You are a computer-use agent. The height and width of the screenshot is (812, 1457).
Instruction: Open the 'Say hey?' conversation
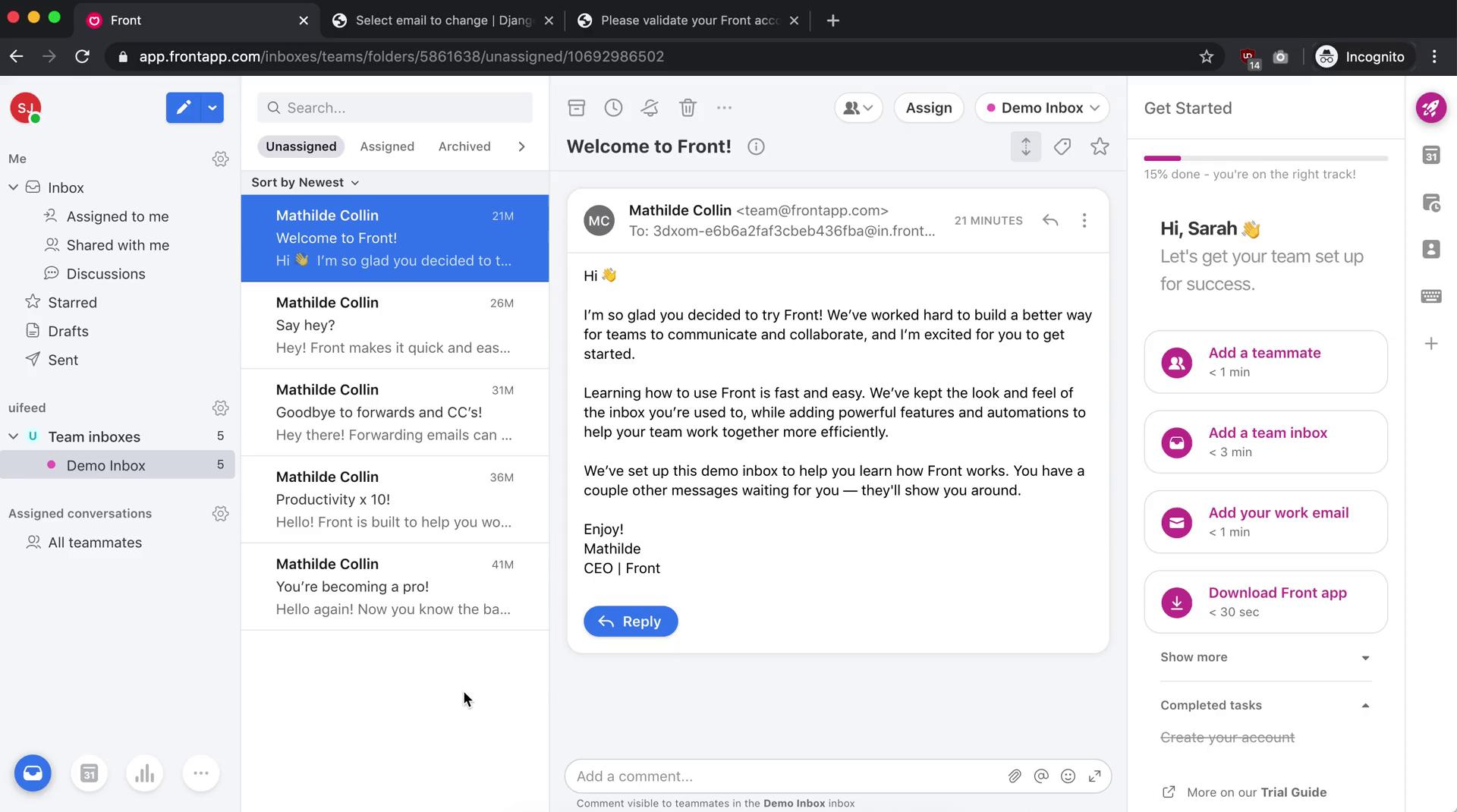(395, 326)
